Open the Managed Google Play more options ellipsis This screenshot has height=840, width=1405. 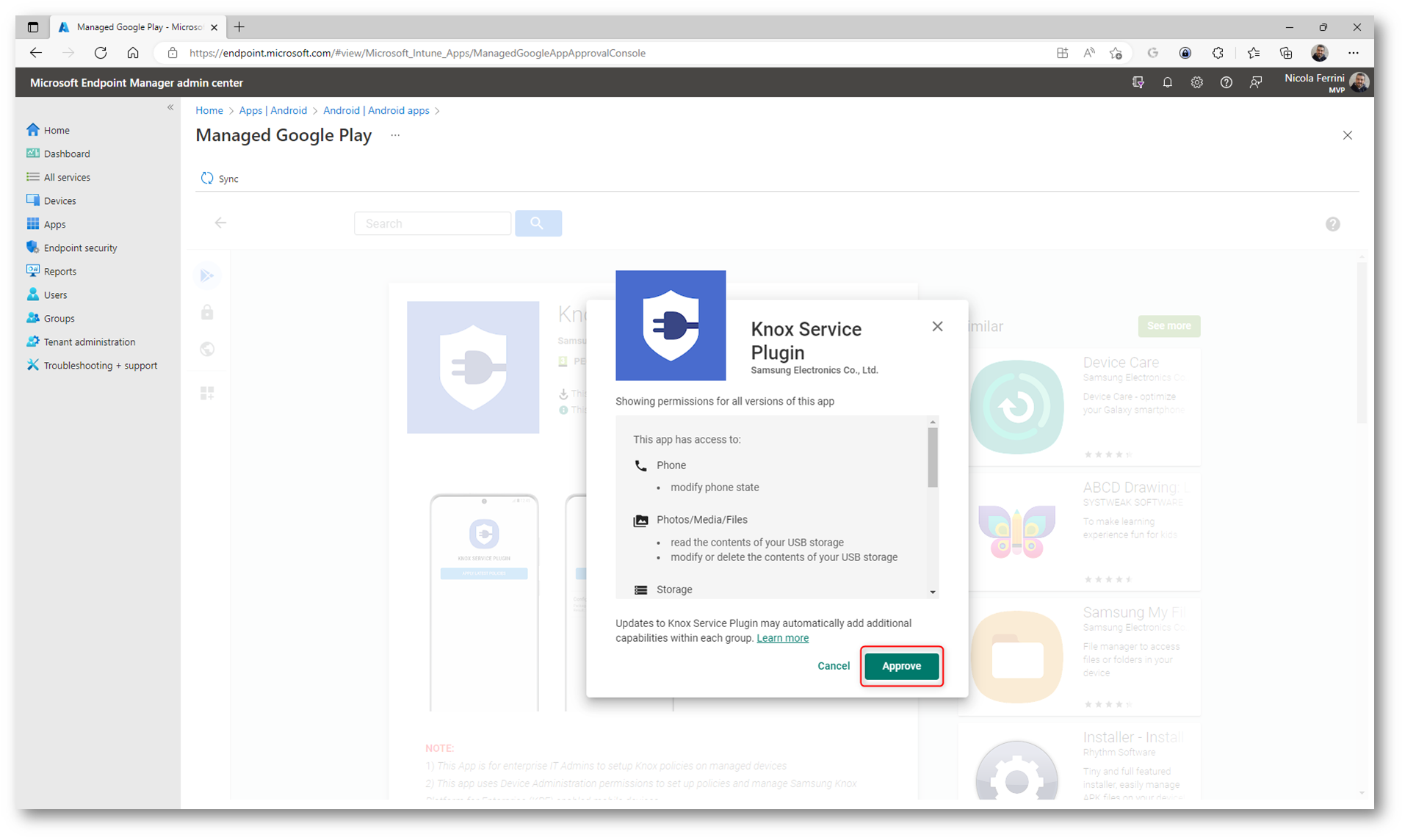395,135
